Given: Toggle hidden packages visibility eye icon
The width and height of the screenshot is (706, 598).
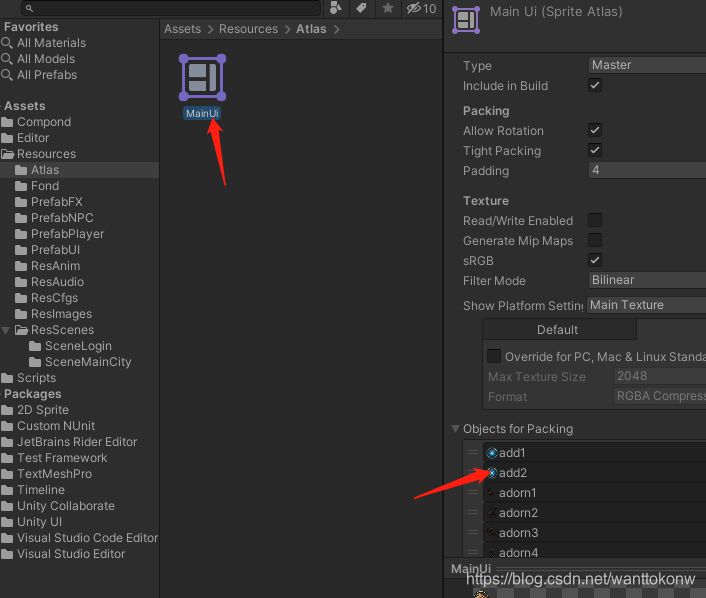Looking at the screenshot, I should (421, 8).
